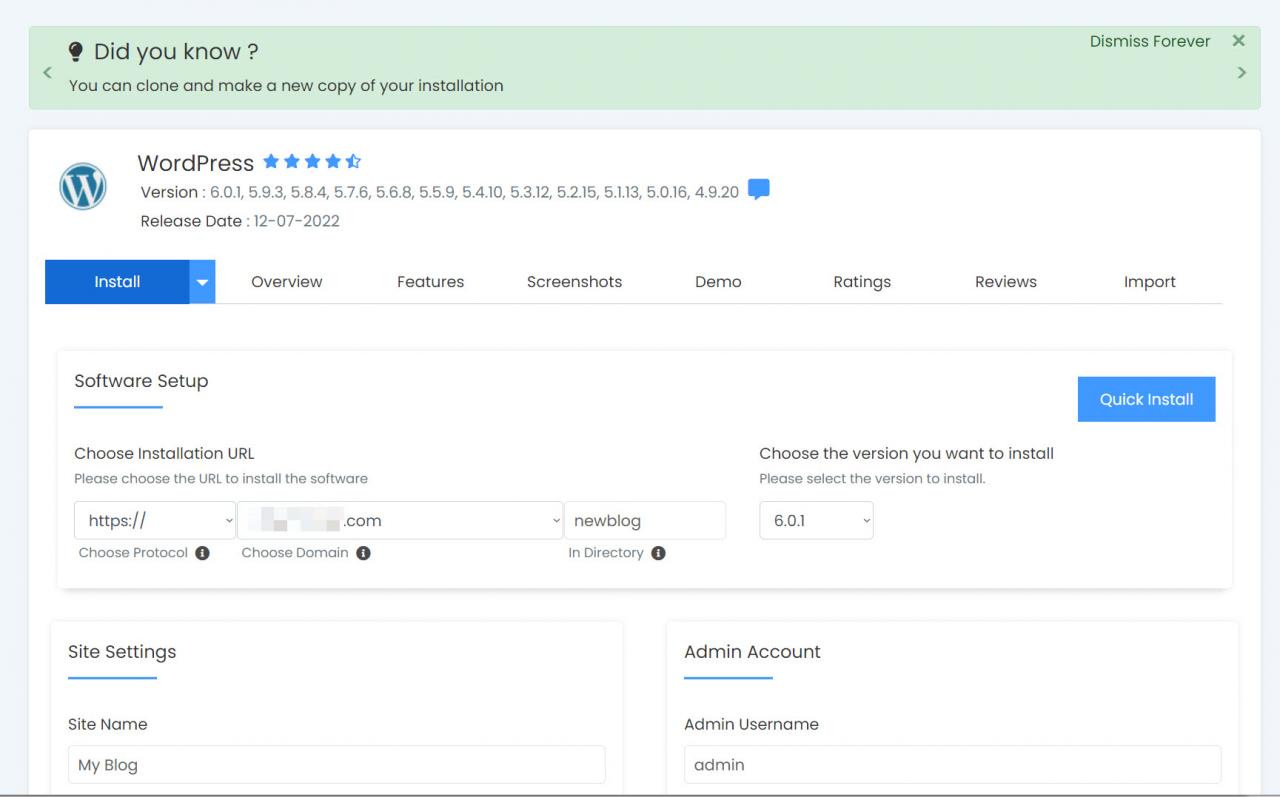Open the Screenshots tab
1280x797 pixels.
tap(574, 282)
